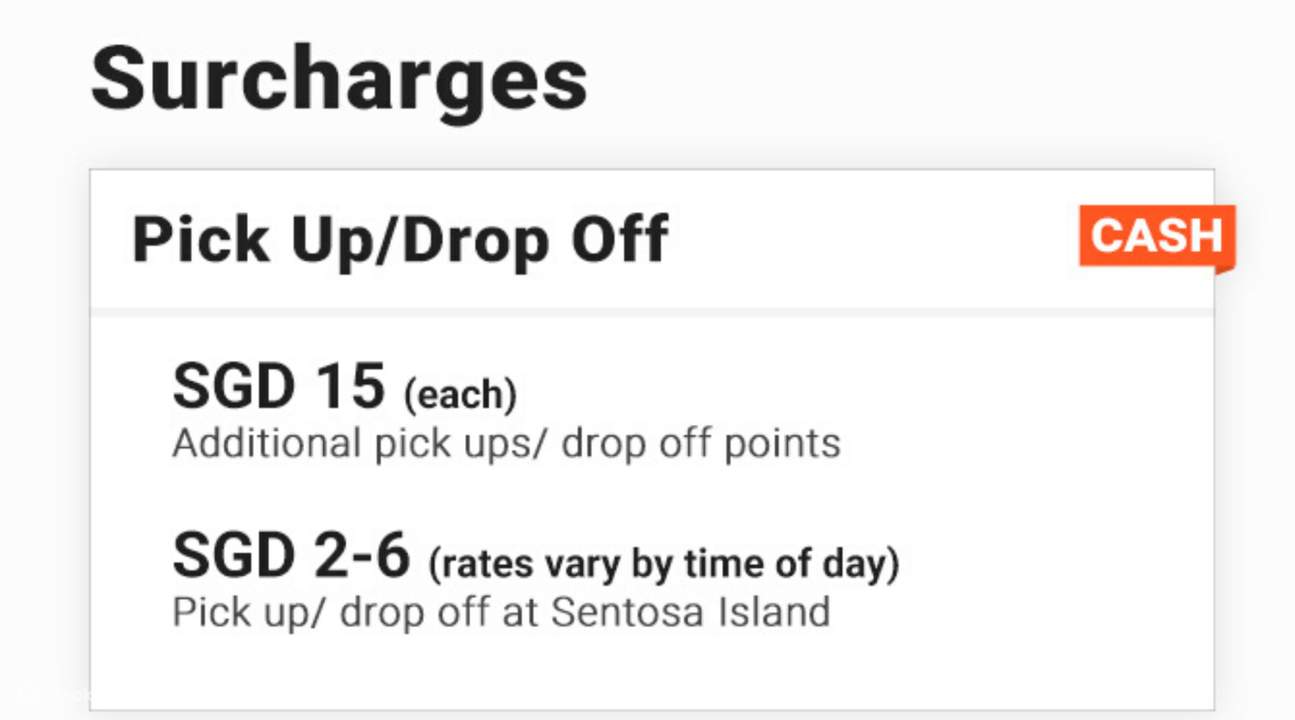
Task: Click "Pick up/ drop off at Sentosa Island" text
Action: (x=501, y=611)
